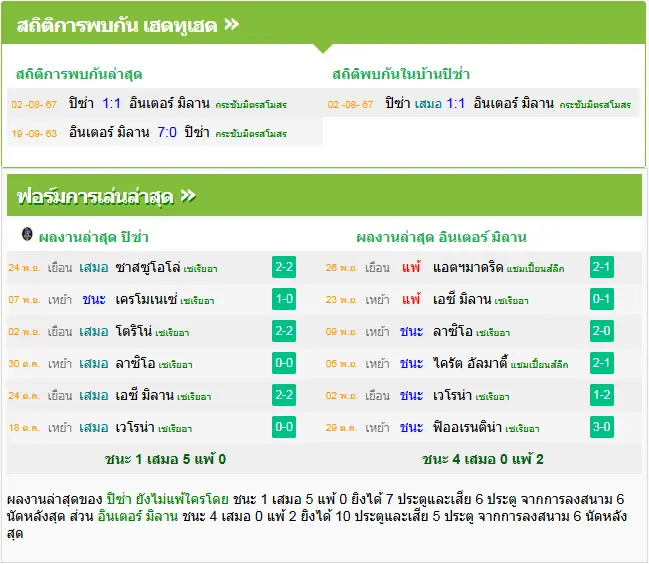Click the Pisa club logo icon
Screen dimensions: 649x564
(27, 234)
